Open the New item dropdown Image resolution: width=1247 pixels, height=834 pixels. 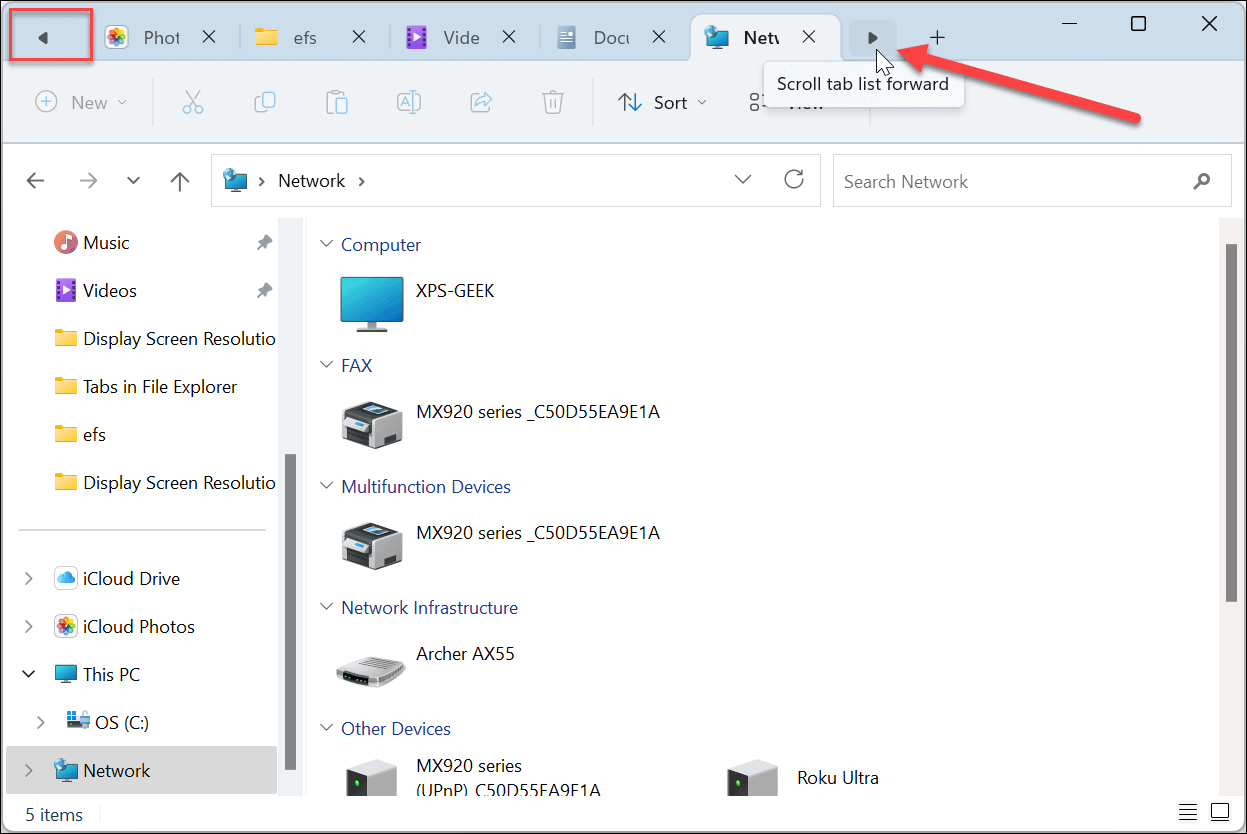(x=81, y=102)
